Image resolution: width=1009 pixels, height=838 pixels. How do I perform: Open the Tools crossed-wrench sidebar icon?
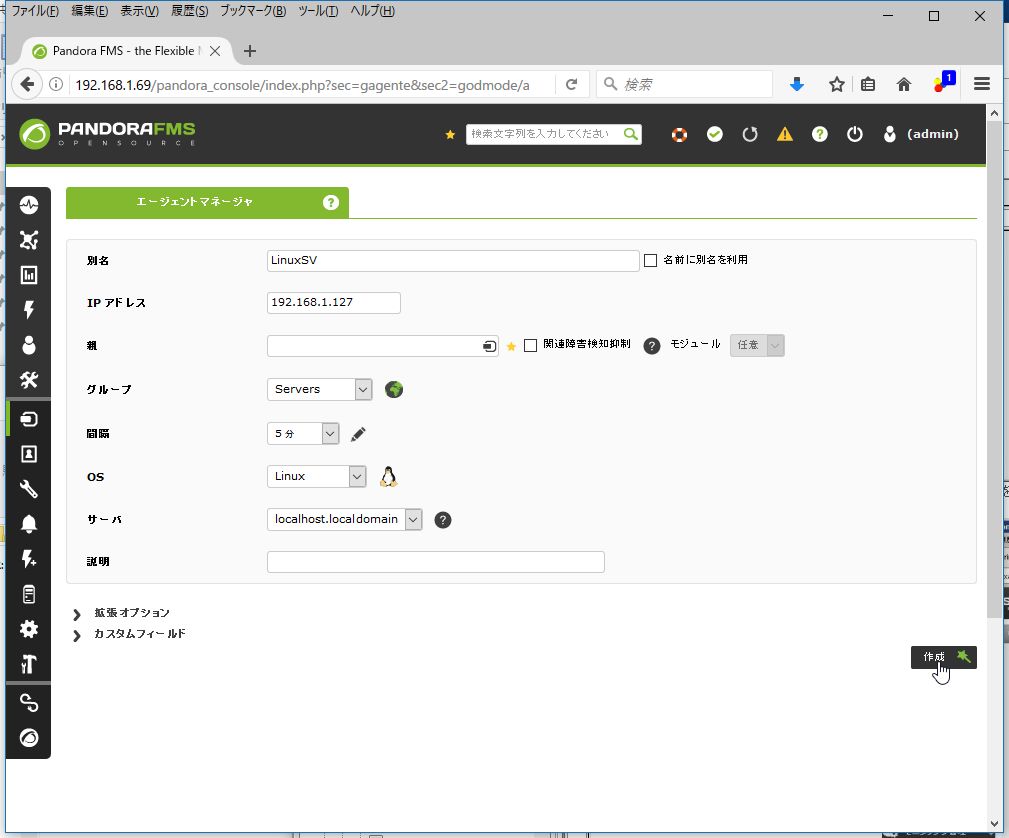pos(29,380)
